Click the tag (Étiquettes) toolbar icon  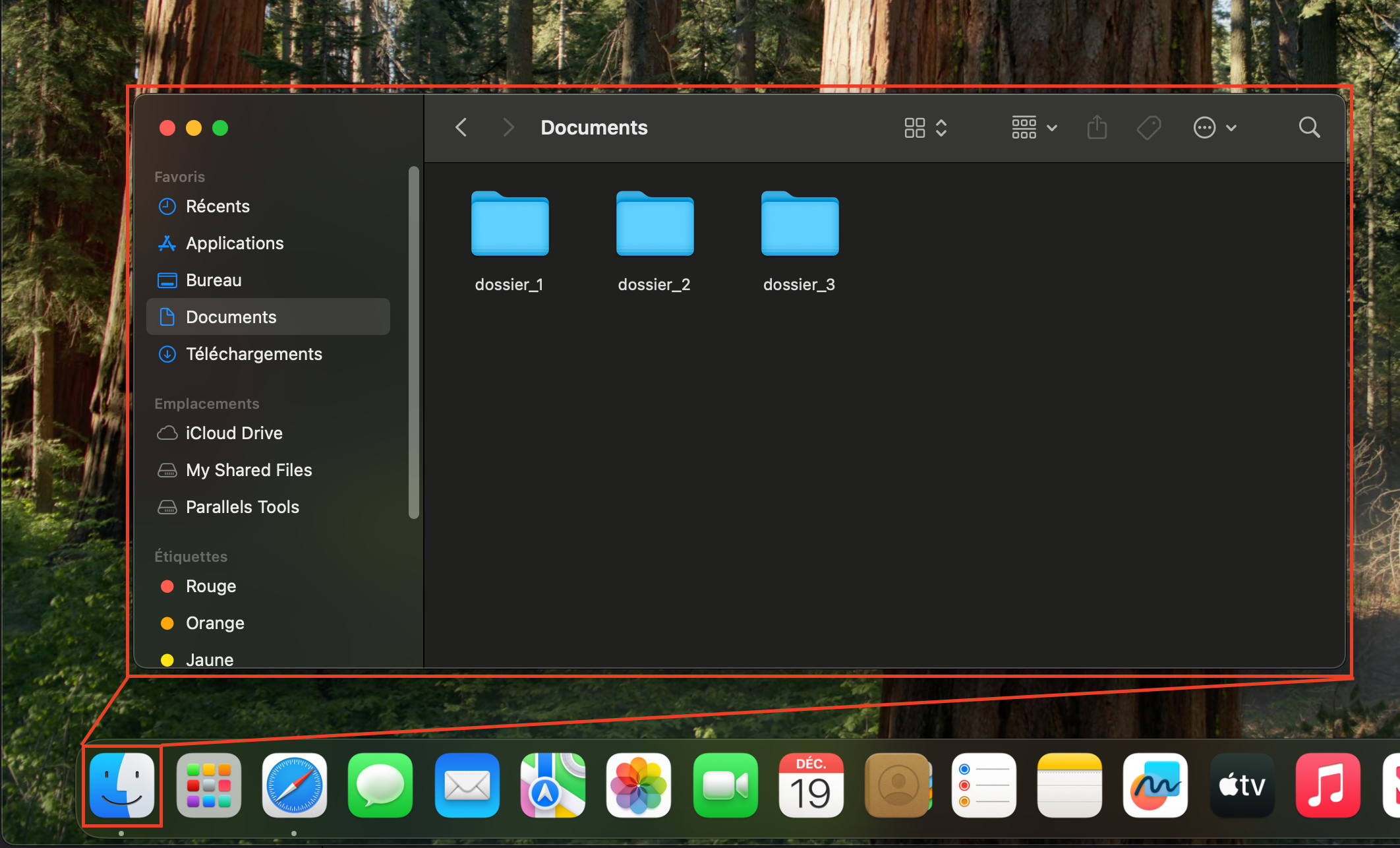[x=1149, y=127]
